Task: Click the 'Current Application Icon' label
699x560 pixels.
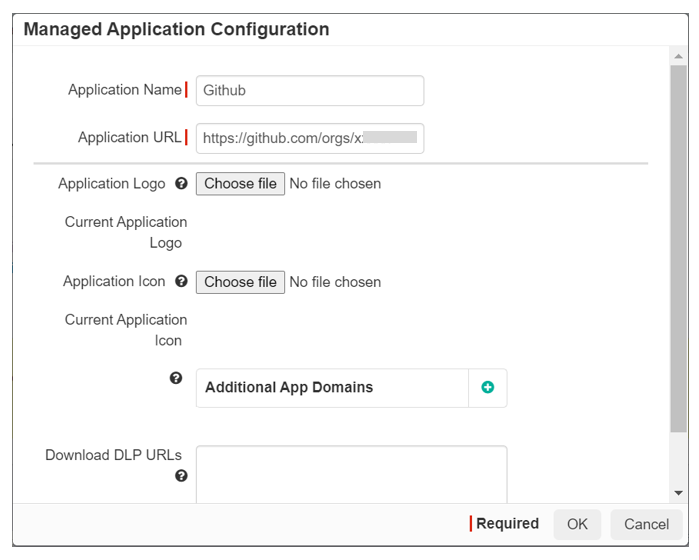Action: (x=126, y=330)
